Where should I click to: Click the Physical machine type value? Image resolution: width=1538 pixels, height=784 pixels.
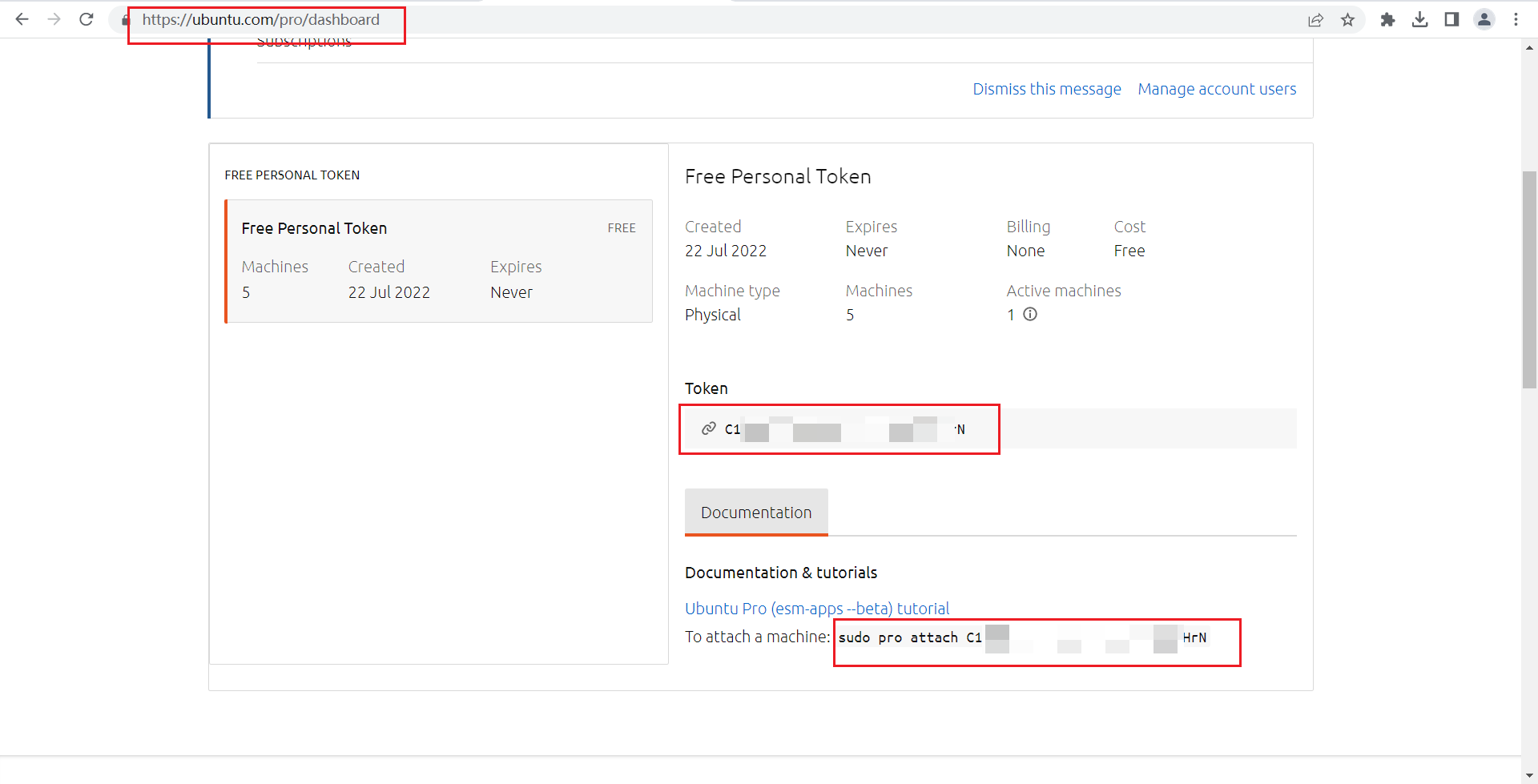point(713,315)
